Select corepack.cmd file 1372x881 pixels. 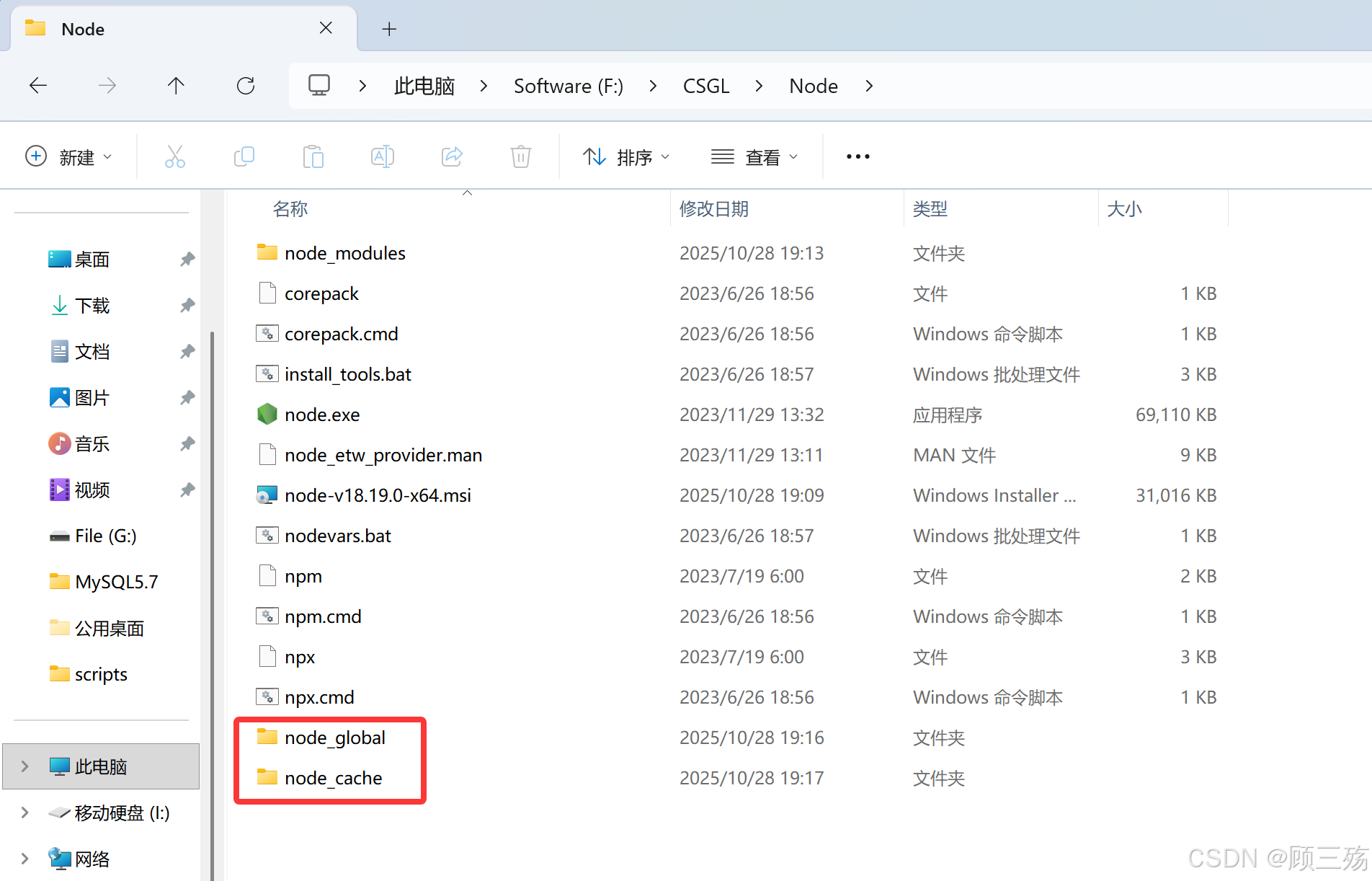[342, 334]
